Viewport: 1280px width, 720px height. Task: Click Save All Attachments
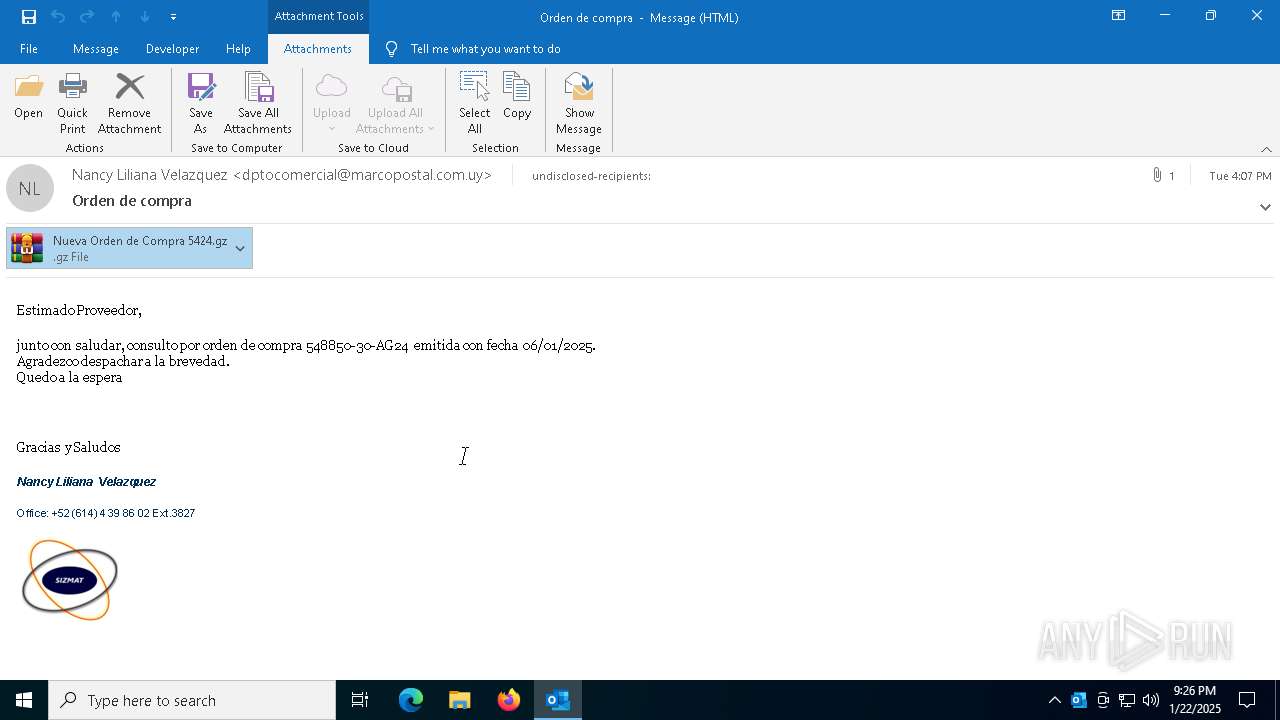coord(258,103)
